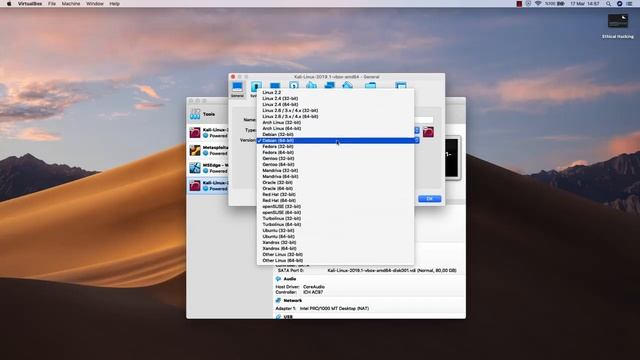Choose Xandros (32-bit) version
The height and width of the screenshot is (360, 640).
click(x=336, y=242)
